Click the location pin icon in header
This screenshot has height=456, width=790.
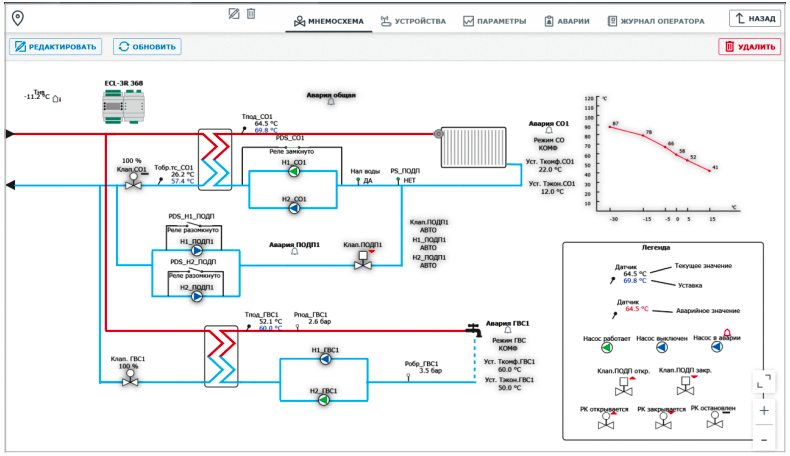17,18
